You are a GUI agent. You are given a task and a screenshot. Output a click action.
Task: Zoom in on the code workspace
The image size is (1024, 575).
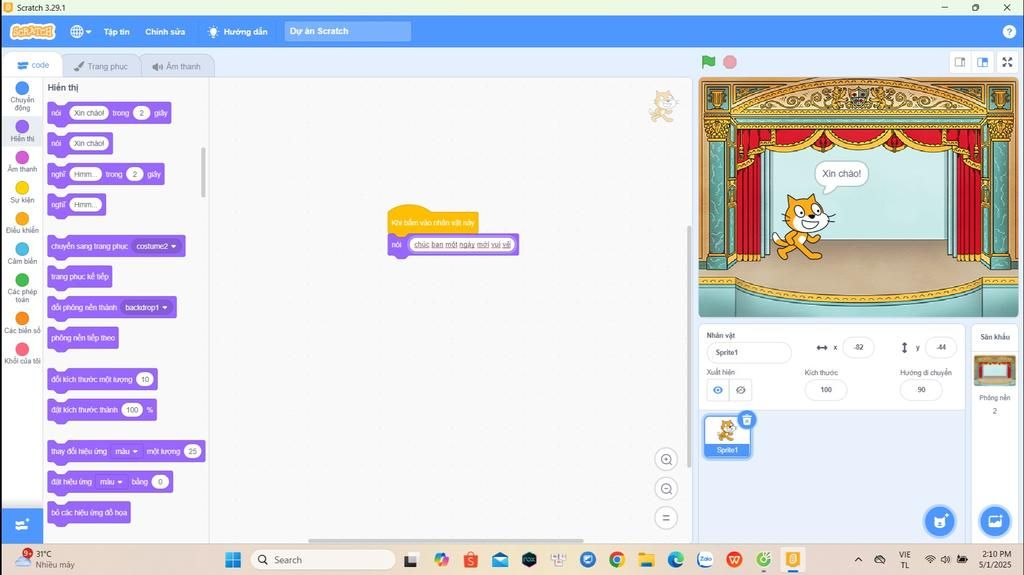pyautogui.click(x=666, y=459)
